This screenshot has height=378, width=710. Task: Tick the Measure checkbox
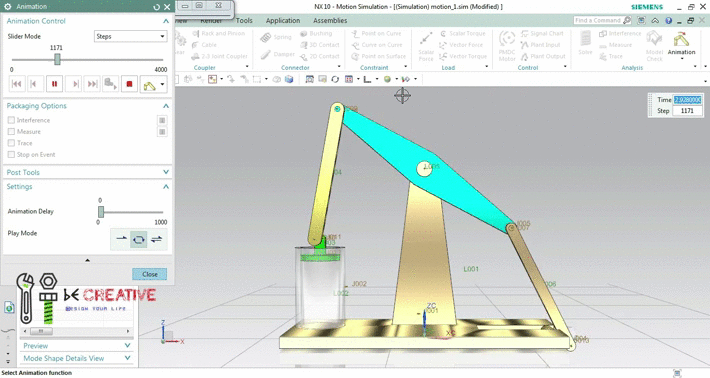coord(11,132)
